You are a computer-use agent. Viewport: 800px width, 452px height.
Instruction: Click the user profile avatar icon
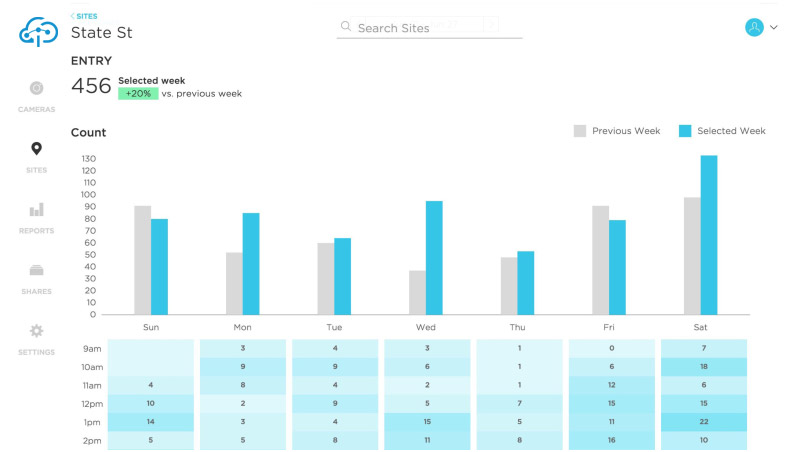click(x=754, y=28)
